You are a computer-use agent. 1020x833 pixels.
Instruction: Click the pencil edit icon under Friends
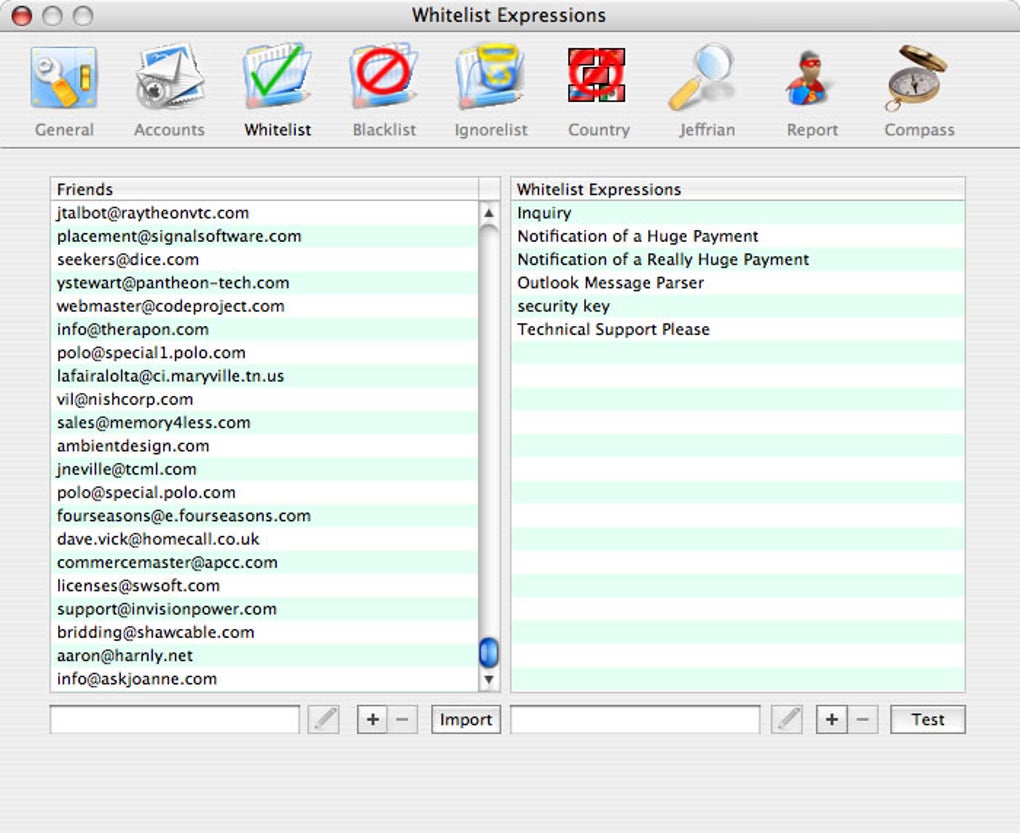tap(323, 719)
